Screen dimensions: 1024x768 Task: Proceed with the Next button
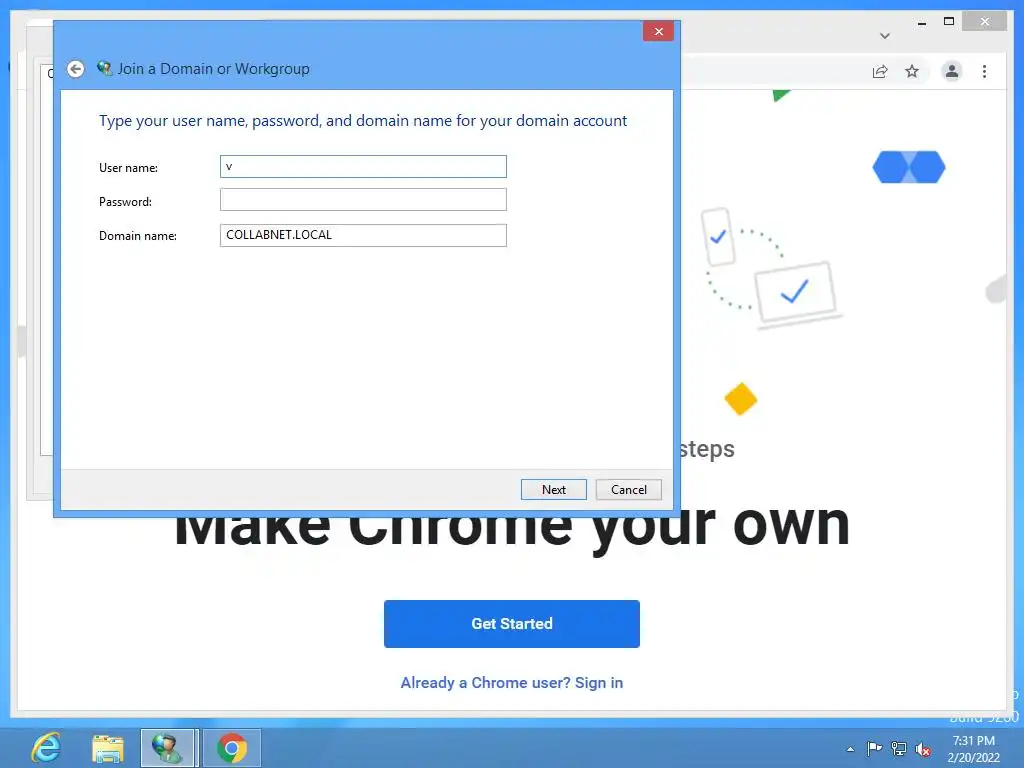554,490
